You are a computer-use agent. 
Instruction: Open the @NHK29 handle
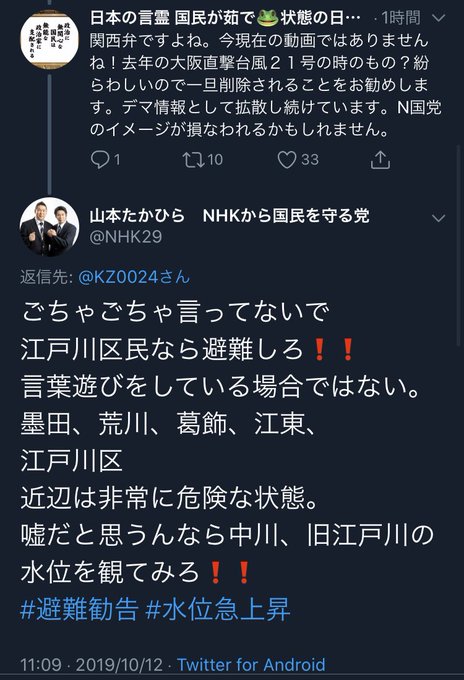tap(126, 237)
